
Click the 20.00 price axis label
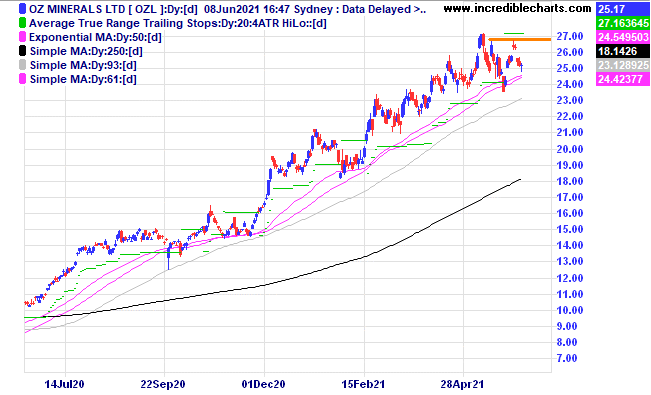(x=570, y=149)
